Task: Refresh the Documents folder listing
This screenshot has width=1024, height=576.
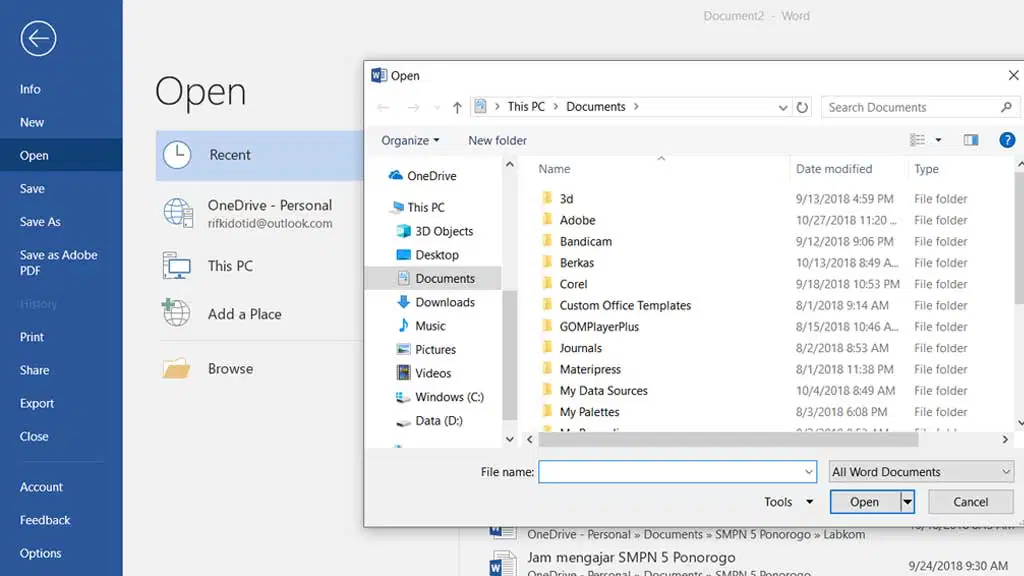Action: 802,107
